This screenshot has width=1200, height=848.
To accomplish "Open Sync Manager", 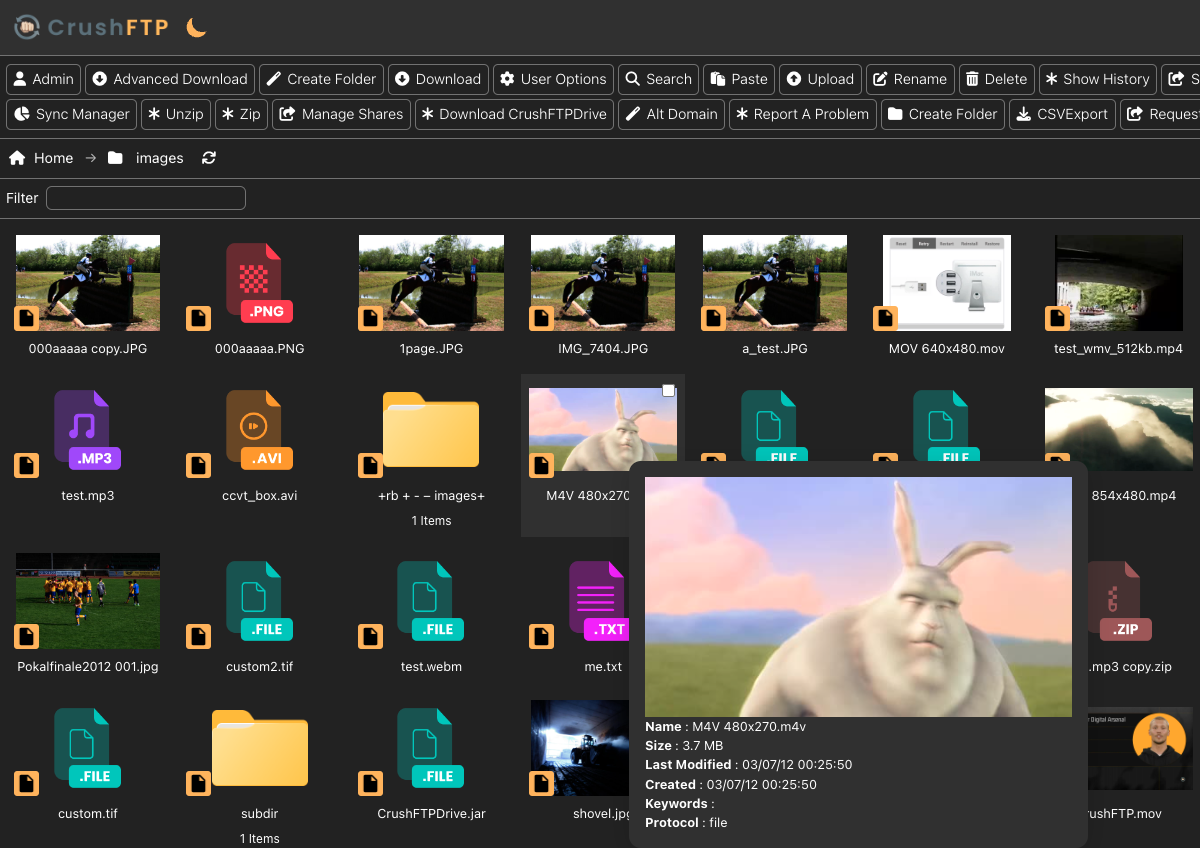I will tap(72, 114).
